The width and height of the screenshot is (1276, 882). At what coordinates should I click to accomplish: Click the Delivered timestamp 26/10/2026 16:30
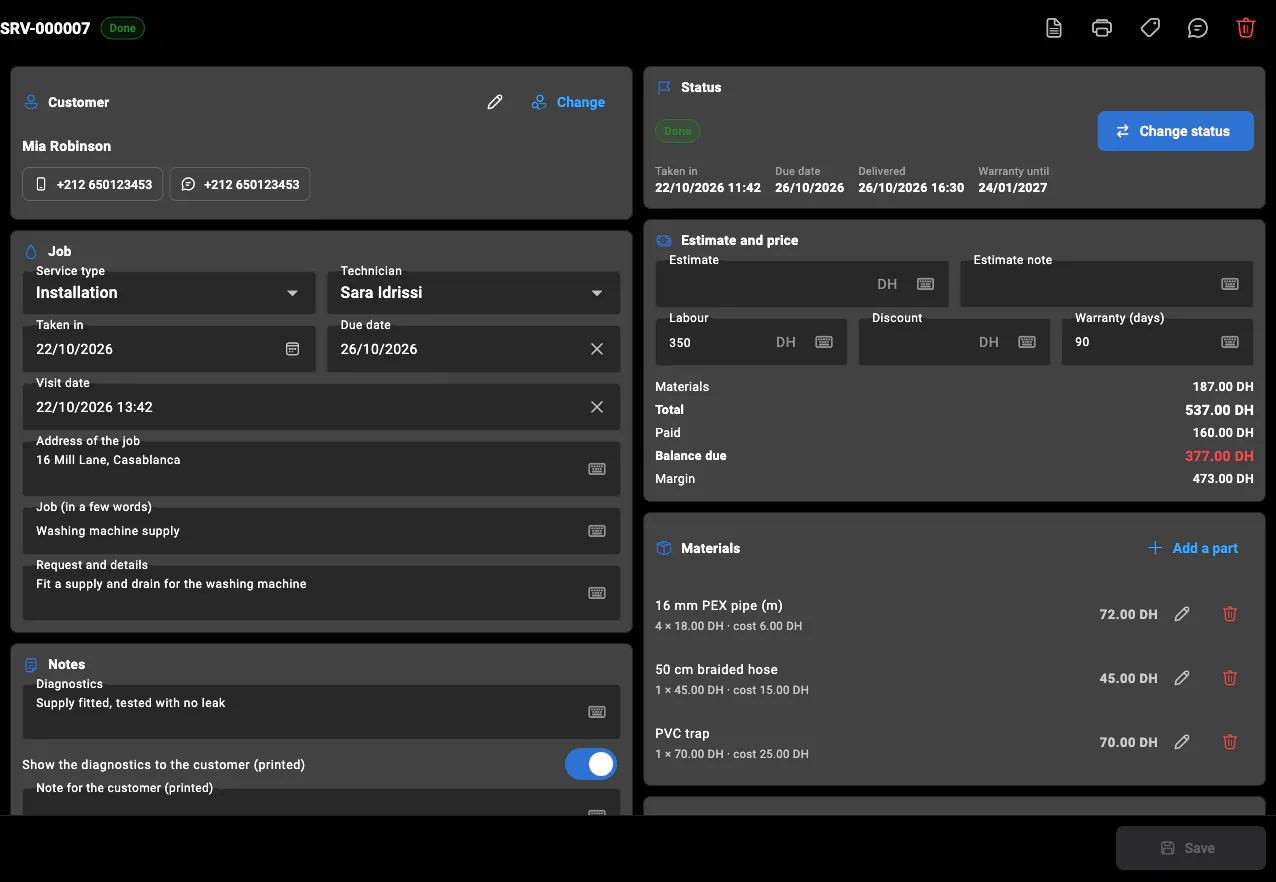pos(911,188)
